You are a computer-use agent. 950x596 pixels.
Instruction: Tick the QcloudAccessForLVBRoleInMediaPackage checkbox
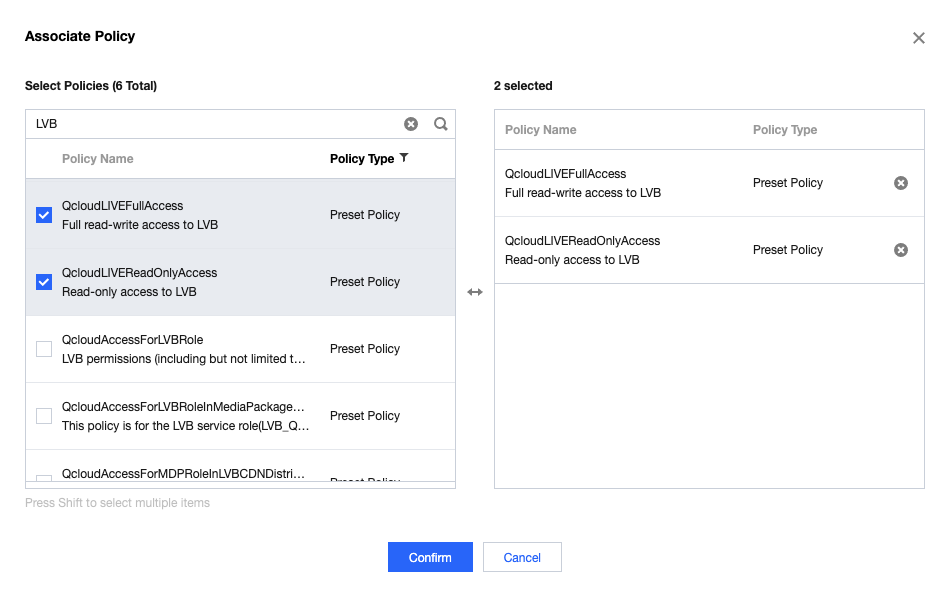pos(44,416)
